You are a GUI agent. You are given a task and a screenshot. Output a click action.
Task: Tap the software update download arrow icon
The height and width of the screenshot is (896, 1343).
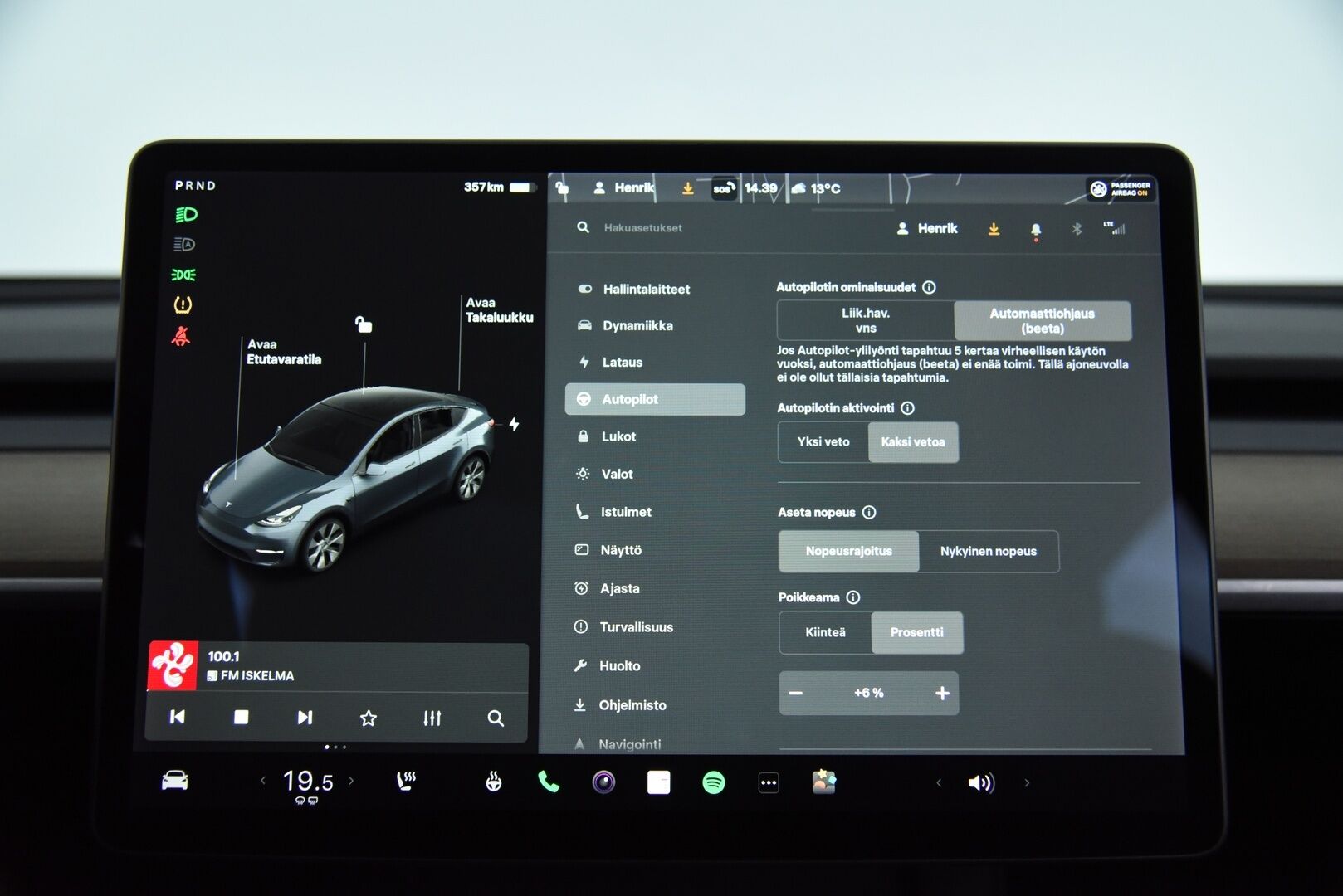click(x=994, y=228)
